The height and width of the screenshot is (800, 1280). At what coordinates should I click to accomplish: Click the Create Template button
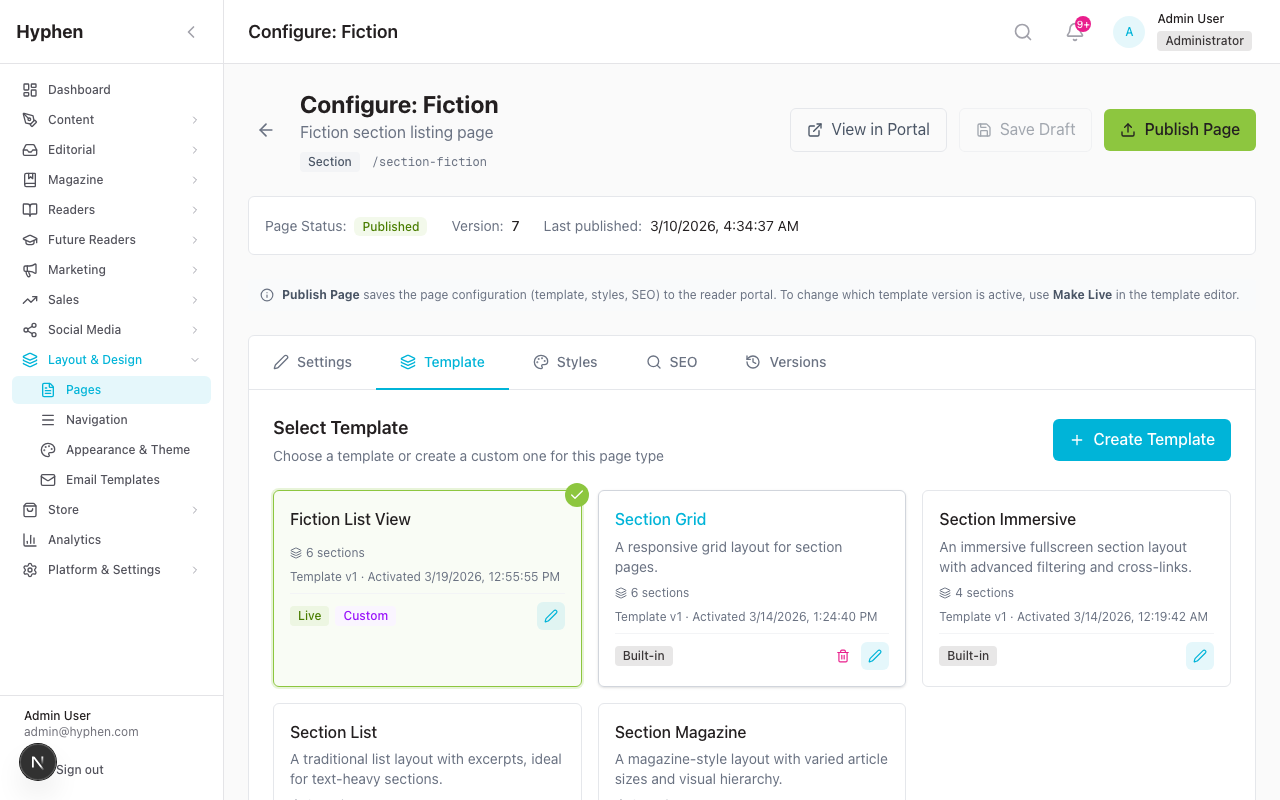click(1141, 440)
